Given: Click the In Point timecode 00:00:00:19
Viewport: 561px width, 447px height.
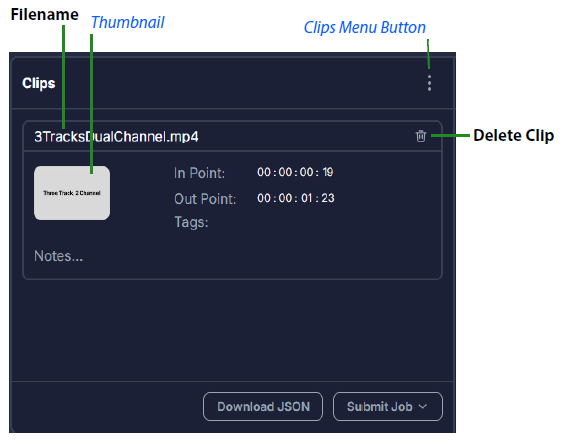Looking at the screenshot, I should [295, 173].
